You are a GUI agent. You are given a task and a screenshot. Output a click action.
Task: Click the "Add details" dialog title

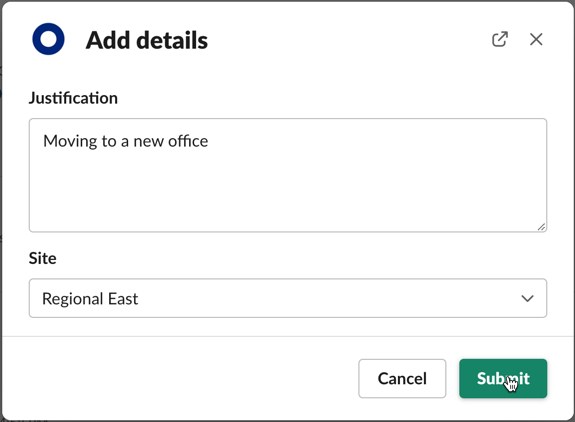coord(147,40)
